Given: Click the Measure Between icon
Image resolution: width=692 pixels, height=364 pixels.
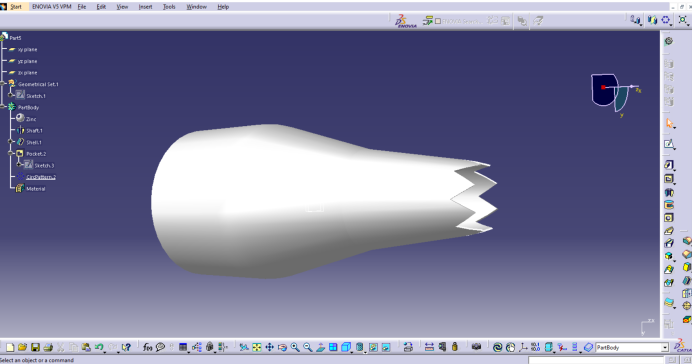Looking at the screenshot, I should 429,347.
